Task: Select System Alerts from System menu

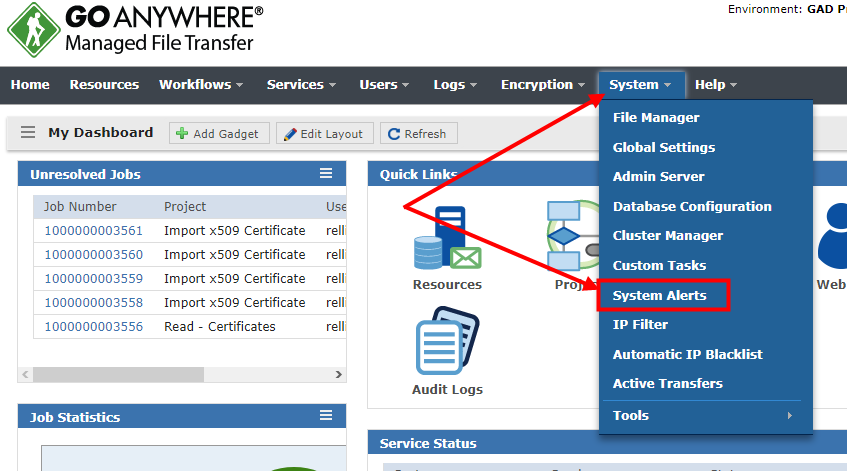Action: tap(660, 295)
